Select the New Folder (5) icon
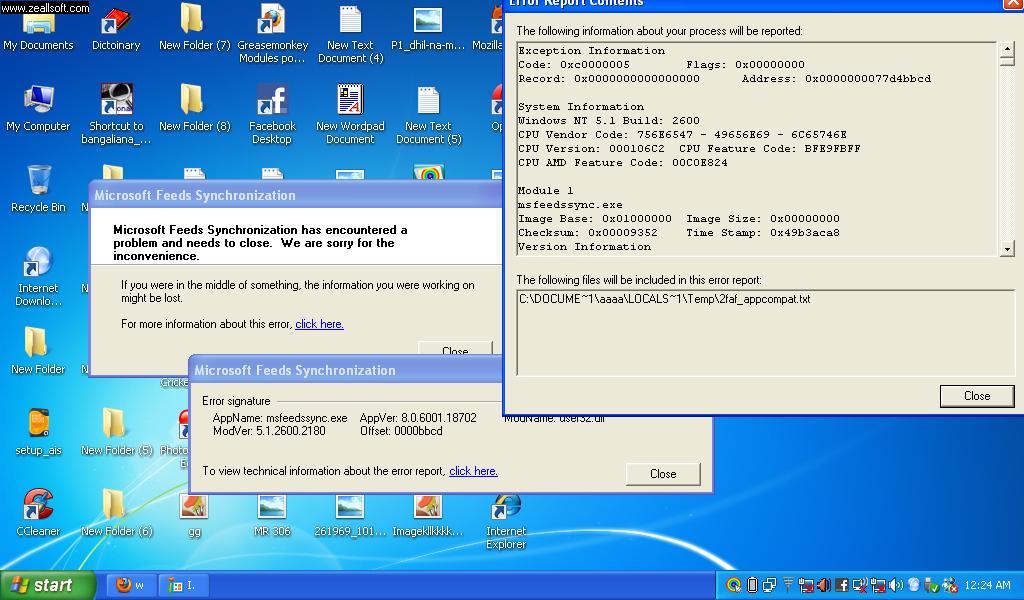Viewport: 1024px width, 600px height. click(116, 432)
